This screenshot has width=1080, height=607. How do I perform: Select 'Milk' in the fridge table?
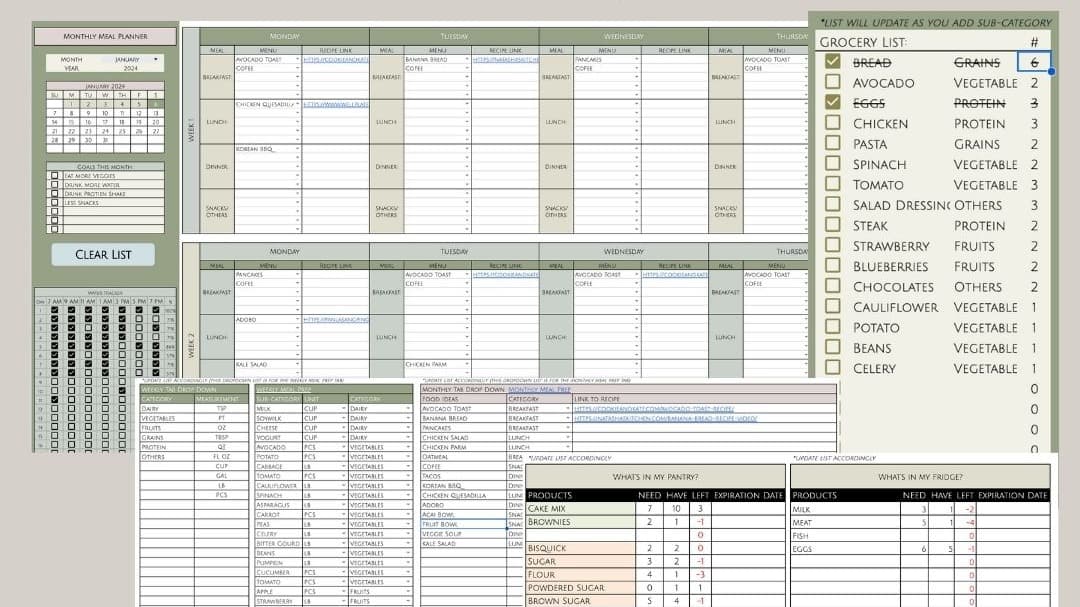[x=845, y=509]
